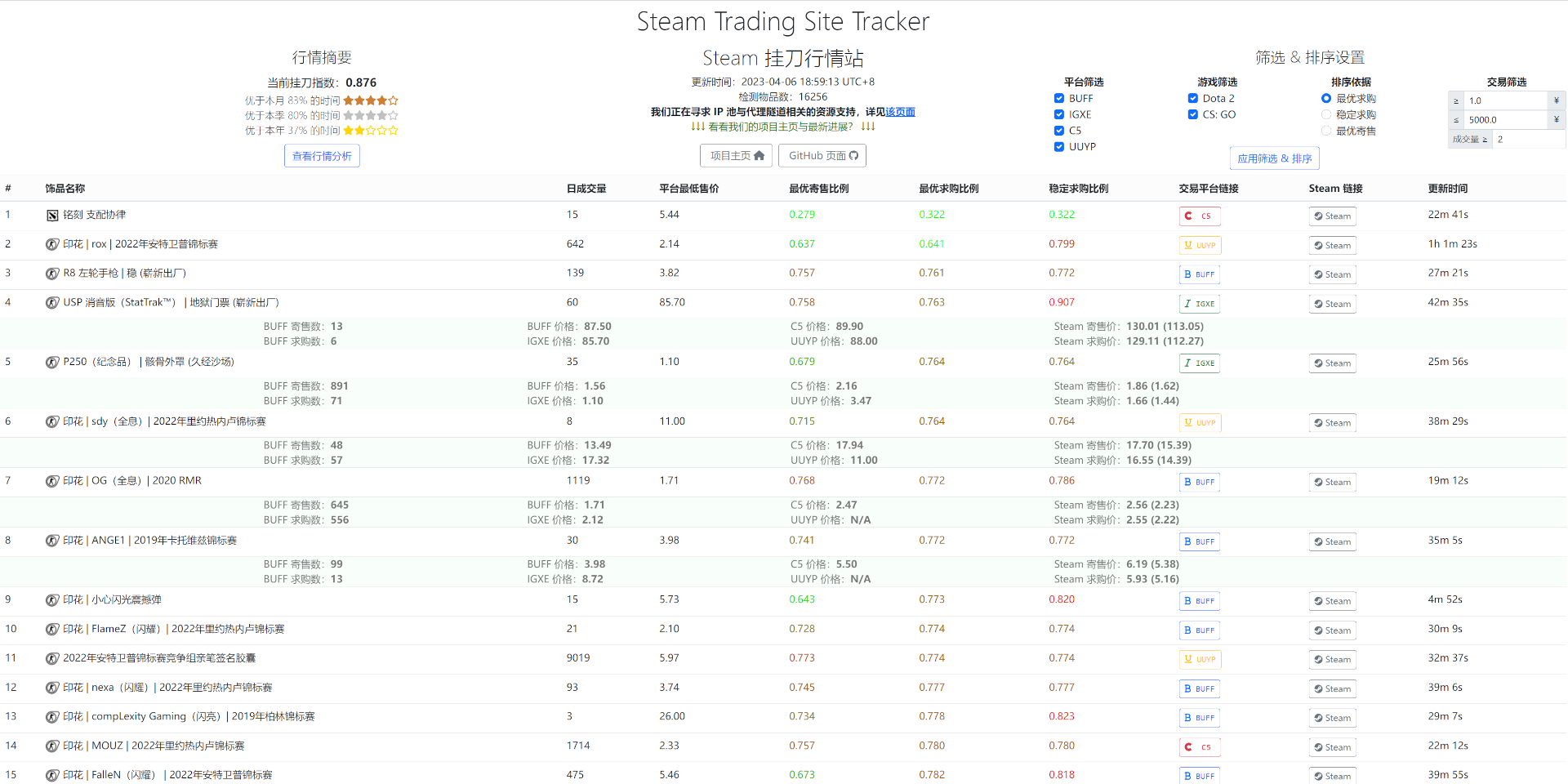Click the 最优求购比例 column header
The width and height of the screenshot is (1568, 784).
pyautogui.click(x=949, y=189)
